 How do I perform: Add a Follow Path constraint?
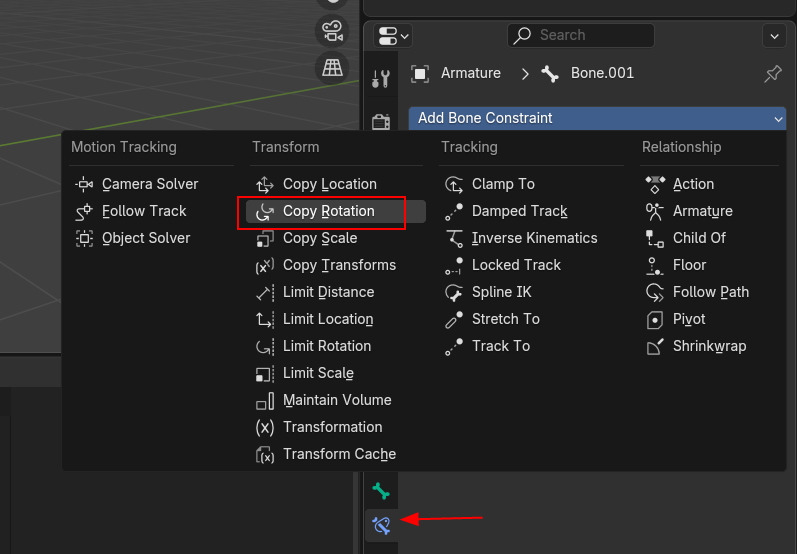click(710, 292)
